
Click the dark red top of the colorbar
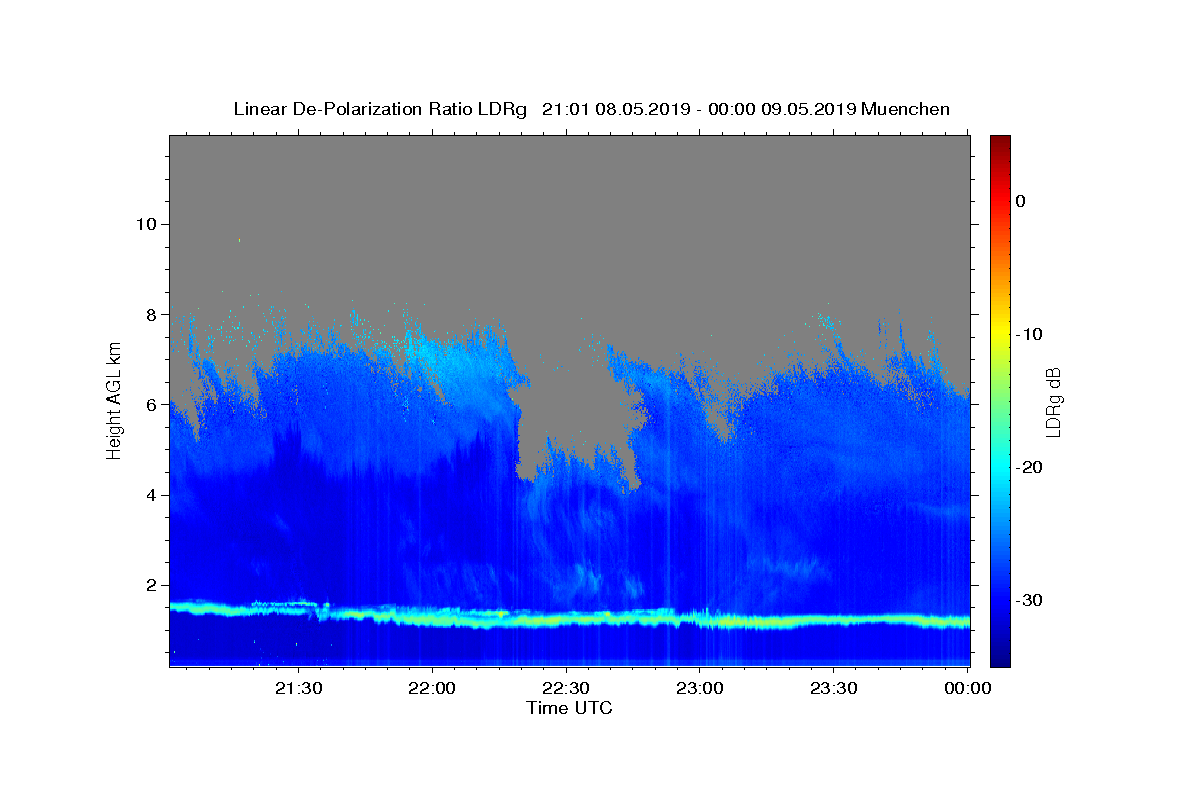[x=1000, y=143]
